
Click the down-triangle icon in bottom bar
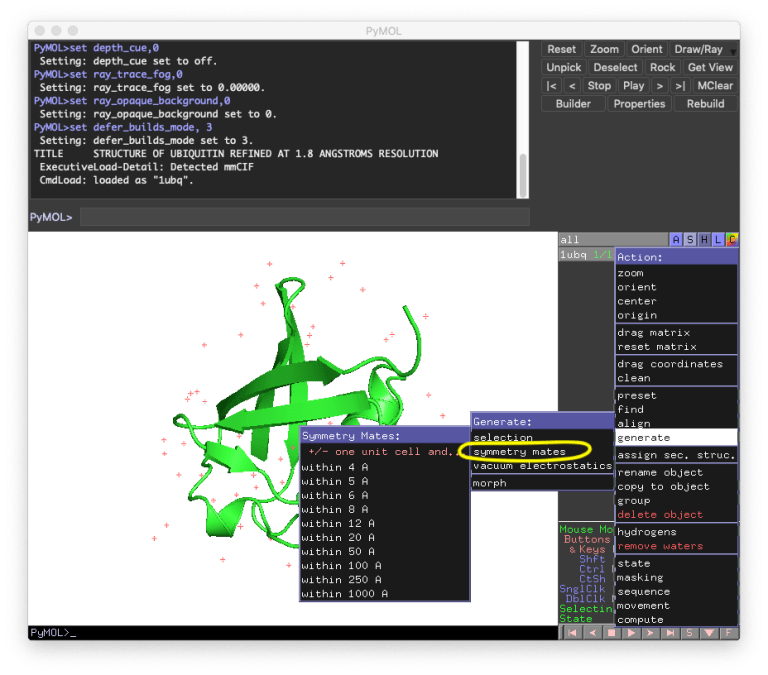coord(709,633)
